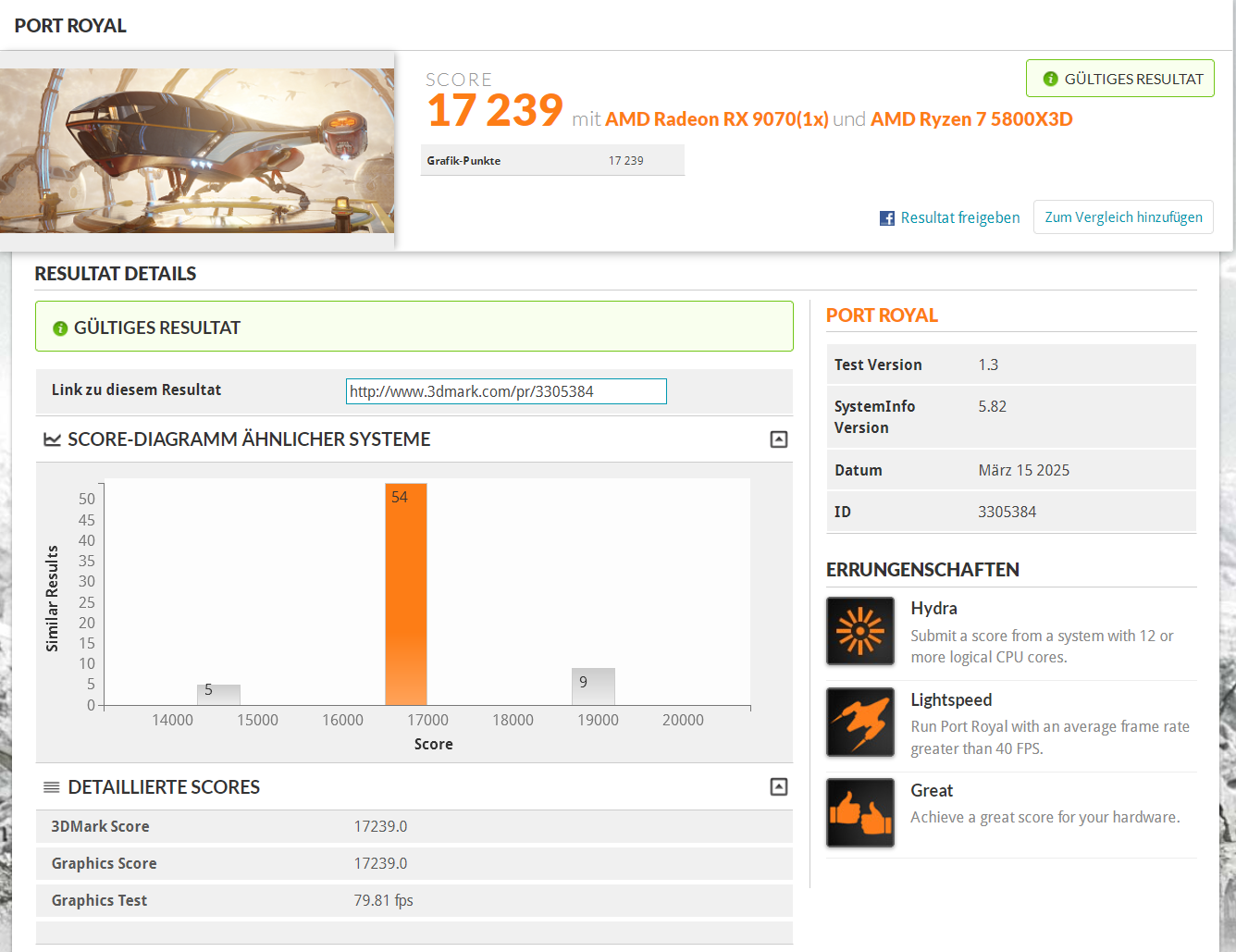Click the Port Royal benchmark thumbnail image

click(x=197, y=151)
